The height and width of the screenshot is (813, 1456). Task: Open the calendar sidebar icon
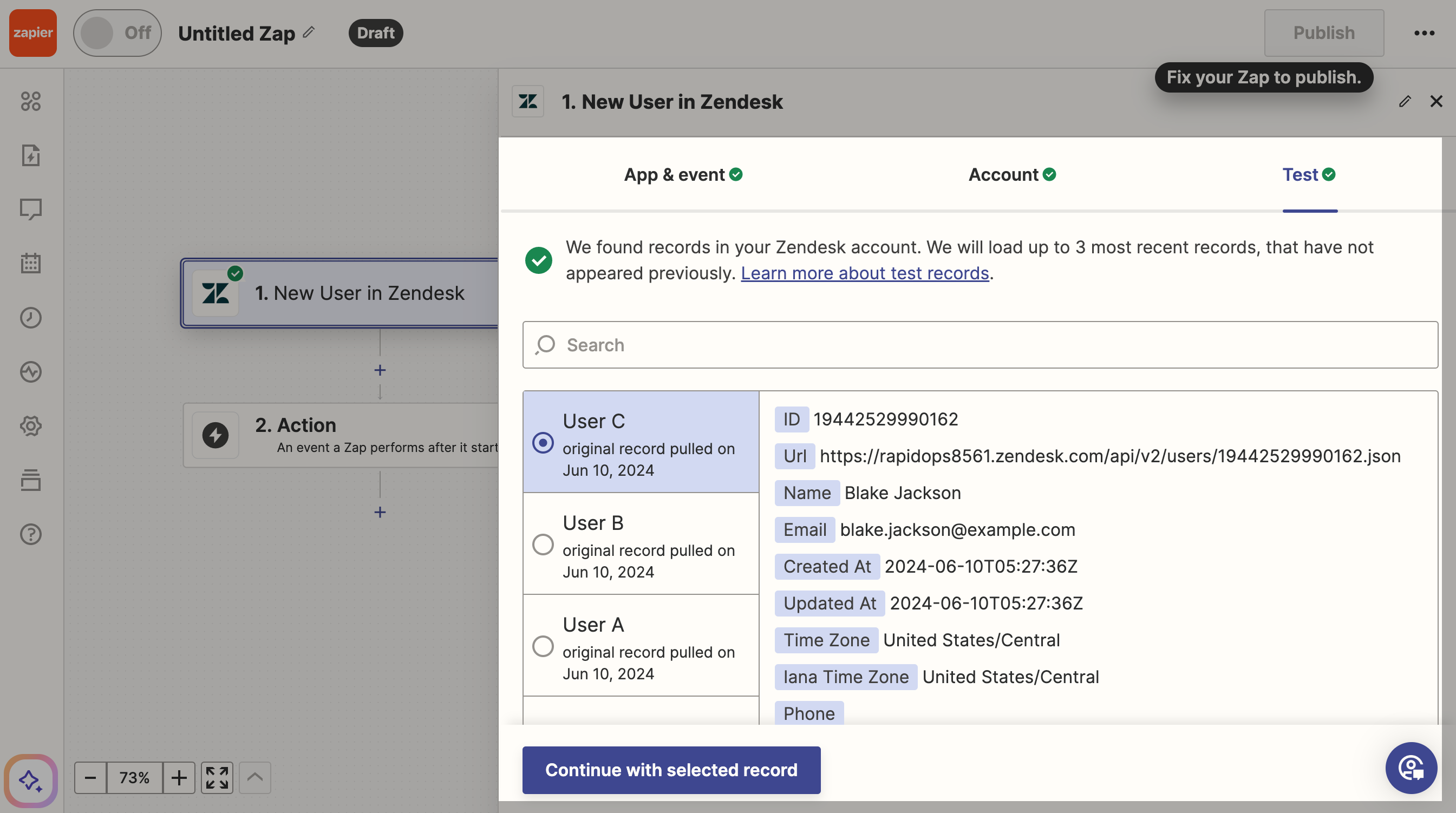[x=30, y=263]
